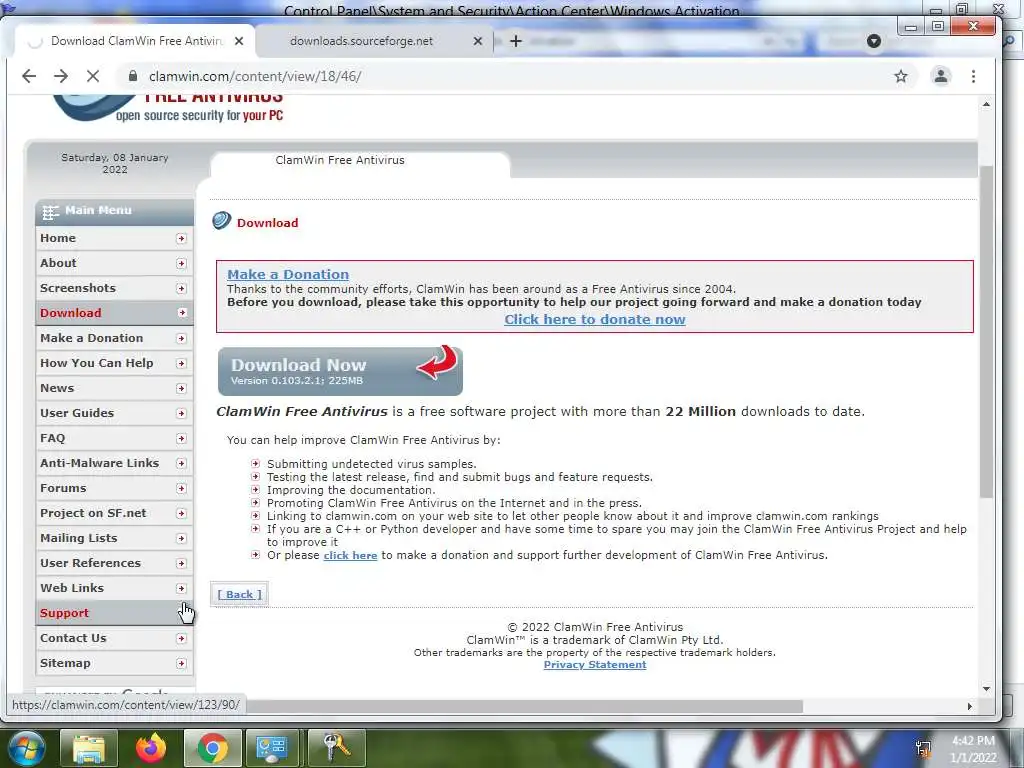Image resolution: width=1024 pixels, height=768 pixels.
Task: Go to the Screenshots menu item
Action: click(x=114, y=288)
